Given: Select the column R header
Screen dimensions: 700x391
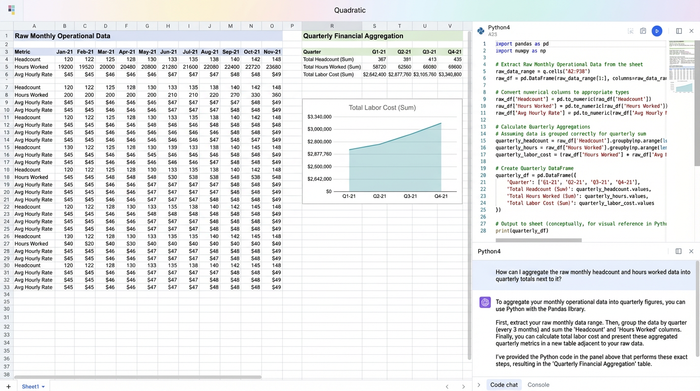Looking at the screenshot, I should (x=332, y=26).
